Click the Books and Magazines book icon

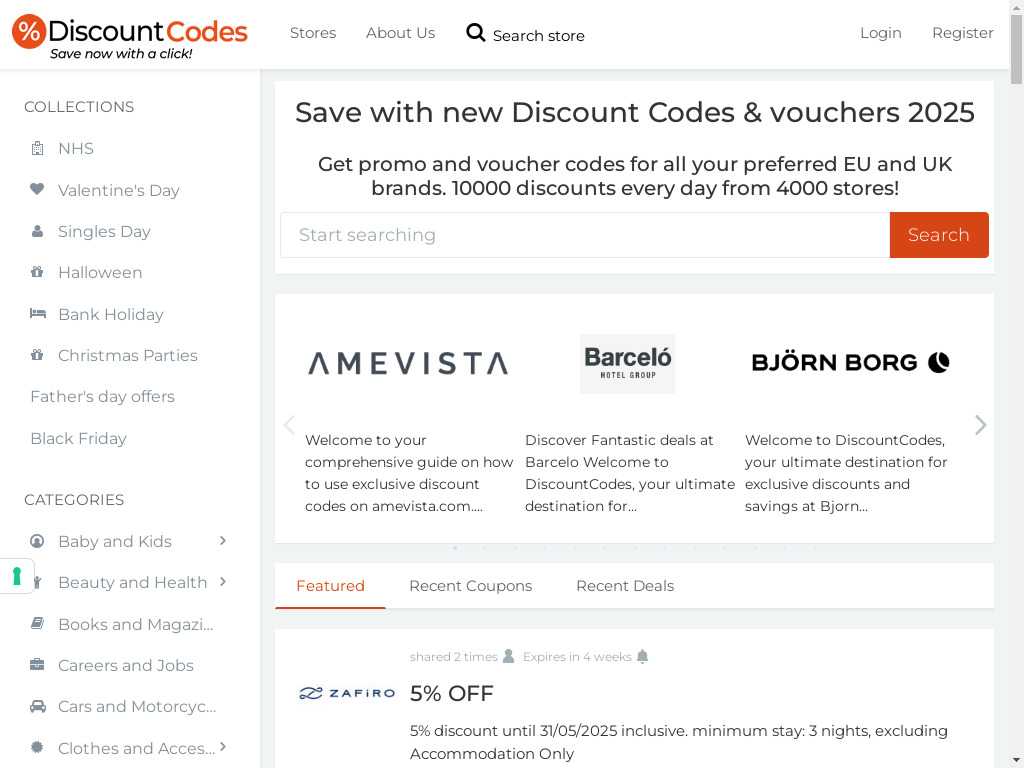pos(37,624)
